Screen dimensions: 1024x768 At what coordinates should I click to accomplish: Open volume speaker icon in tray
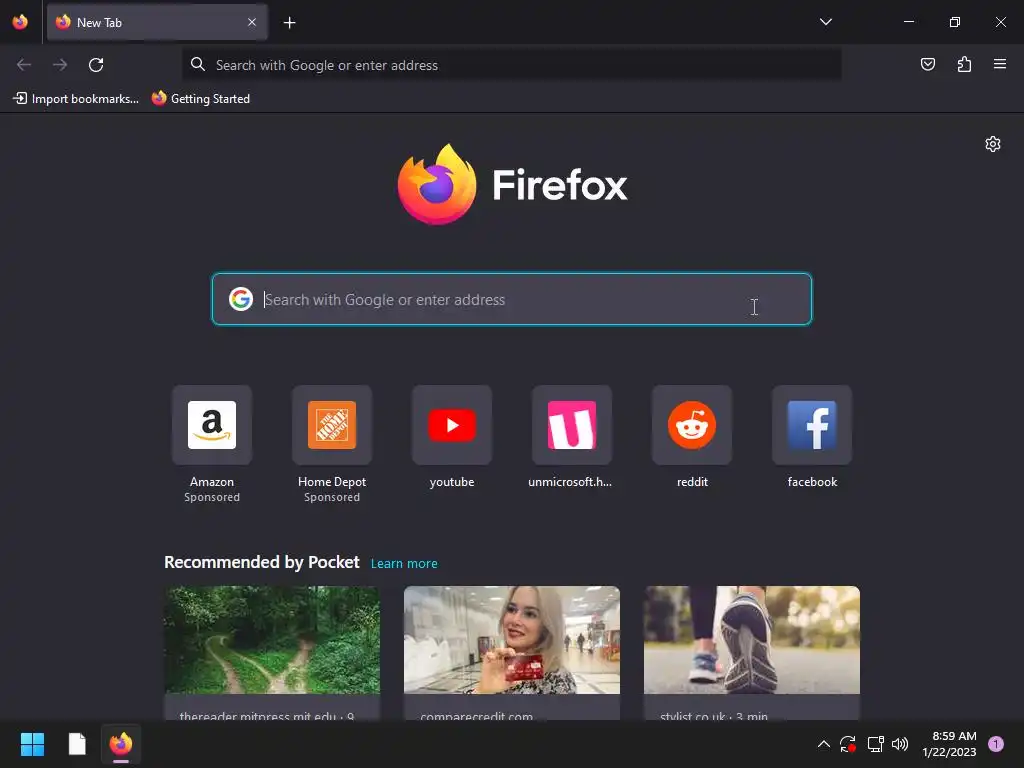900,744
